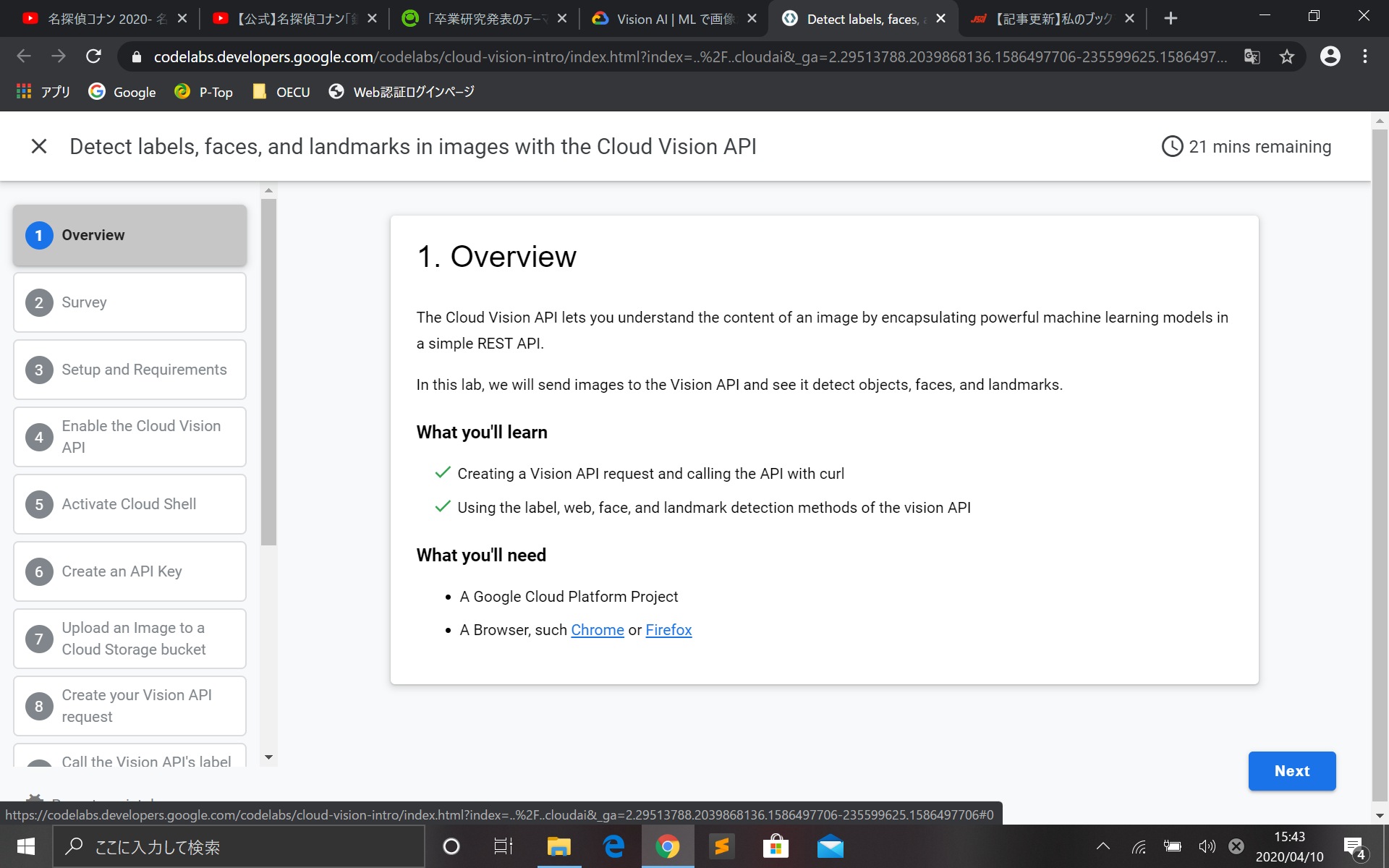This screenshot has width=1389, height=868.
Task: Go to step 2 Survey
Action: [129, 302]
